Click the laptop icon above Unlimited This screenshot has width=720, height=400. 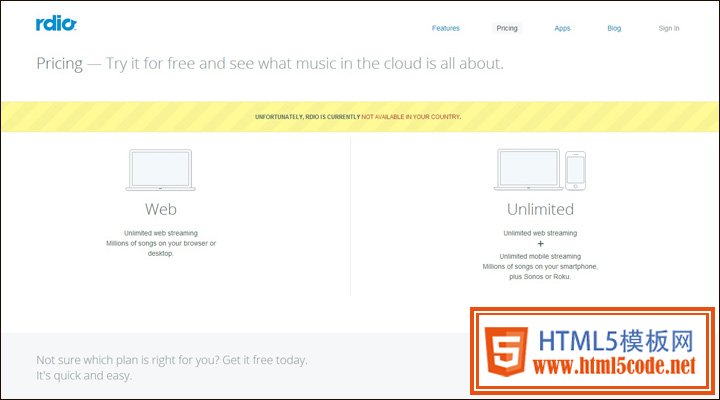coord(529,169)
